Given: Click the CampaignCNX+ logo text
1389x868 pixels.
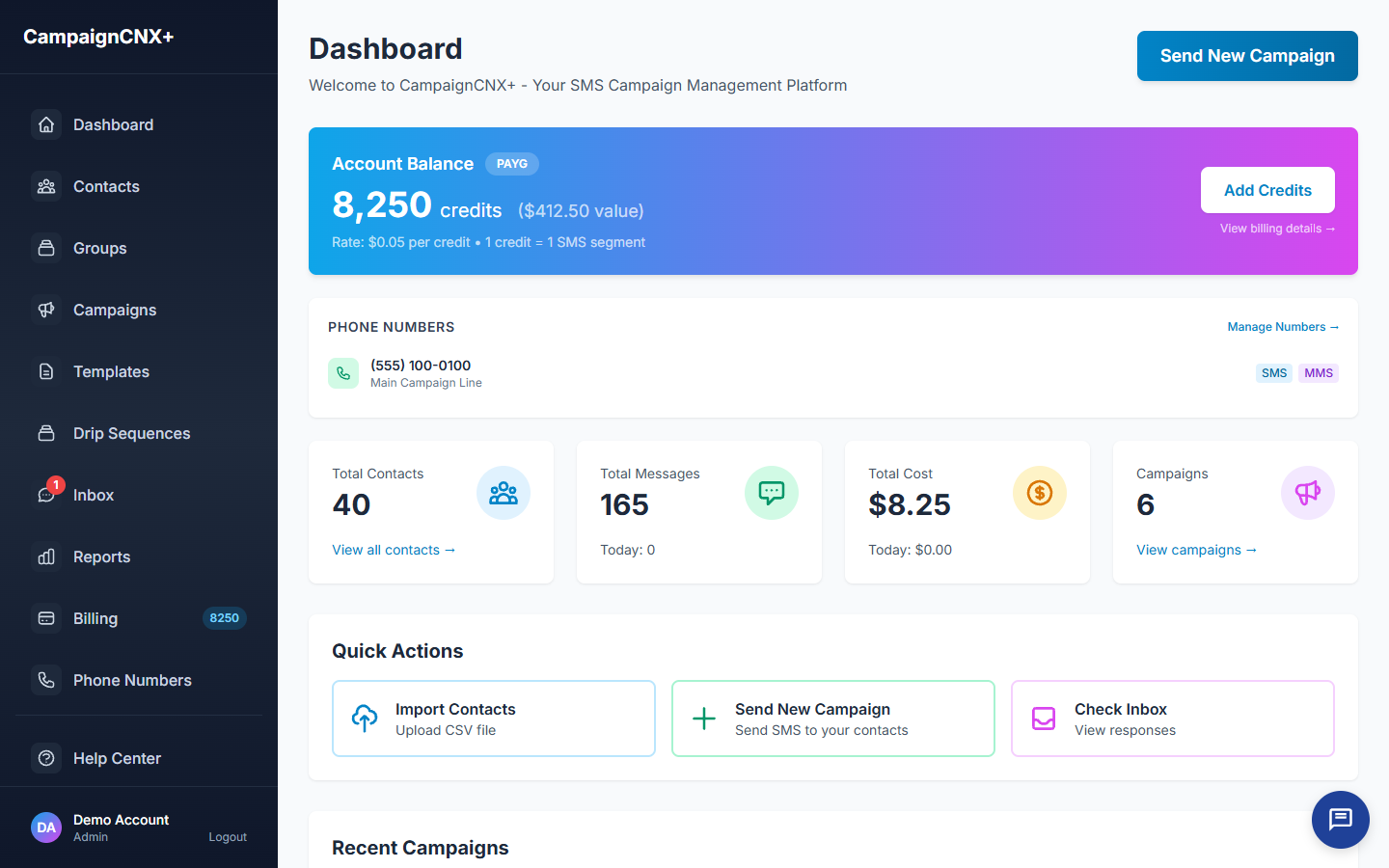Looking at the screenshot, I should point(98,37).
